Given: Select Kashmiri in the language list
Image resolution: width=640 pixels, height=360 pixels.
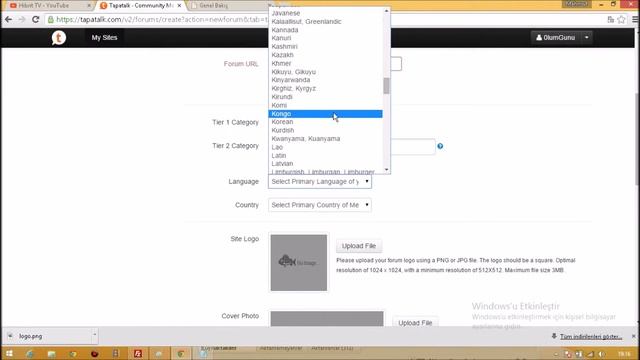Looking at the screenshot, I should point(325,47).
